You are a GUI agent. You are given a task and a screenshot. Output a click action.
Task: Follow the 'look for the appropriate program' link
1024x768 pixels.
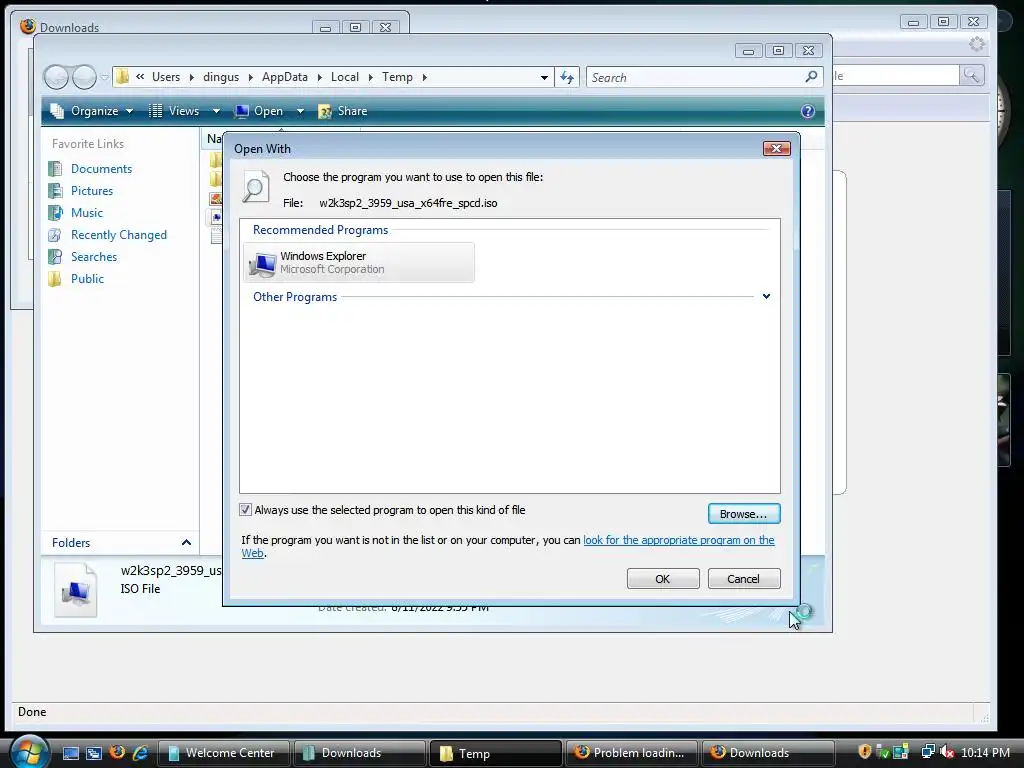[x=679, y=540]
